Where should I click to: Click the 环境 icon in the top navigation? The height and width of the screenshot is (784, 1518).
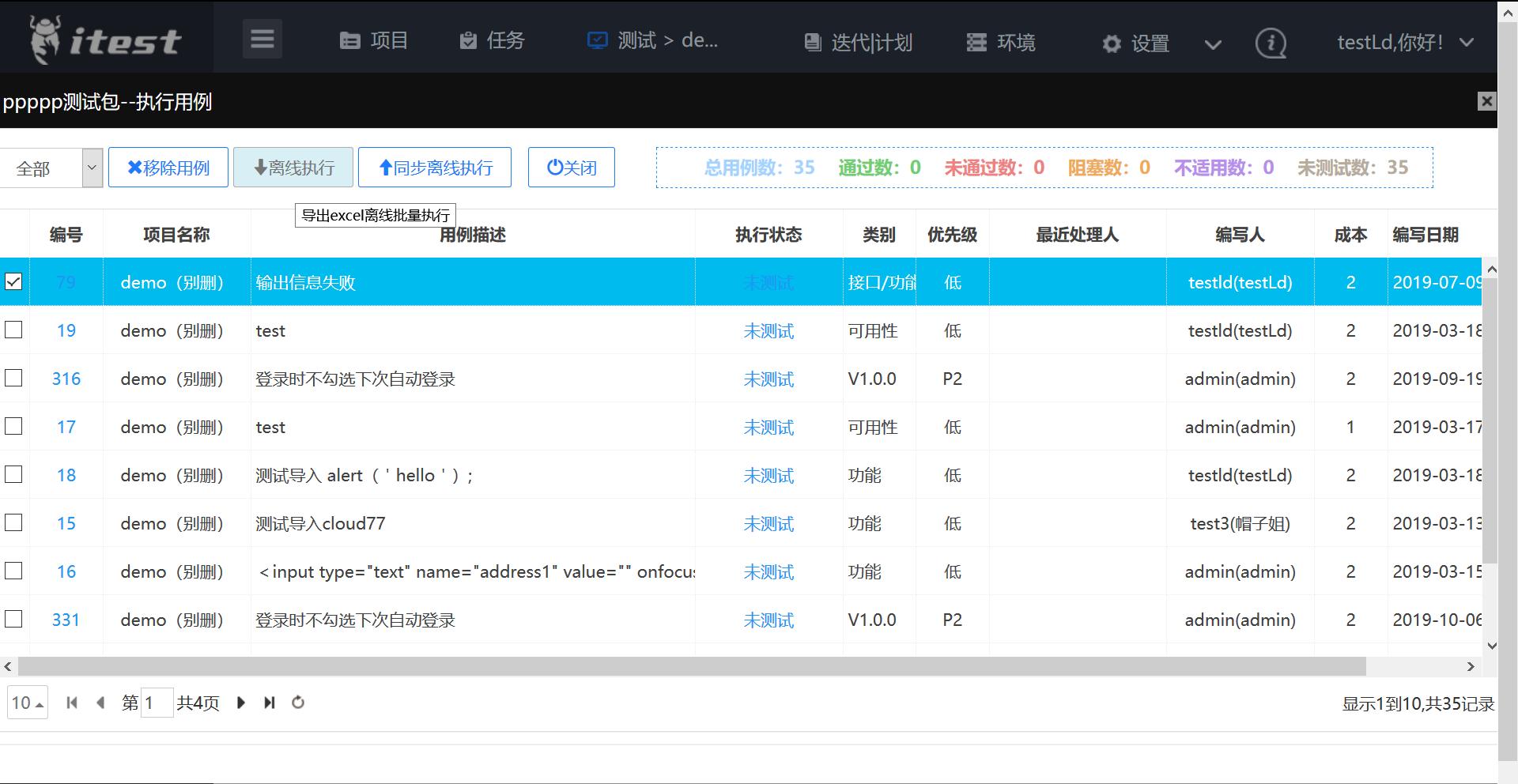(x=976, y=42)
